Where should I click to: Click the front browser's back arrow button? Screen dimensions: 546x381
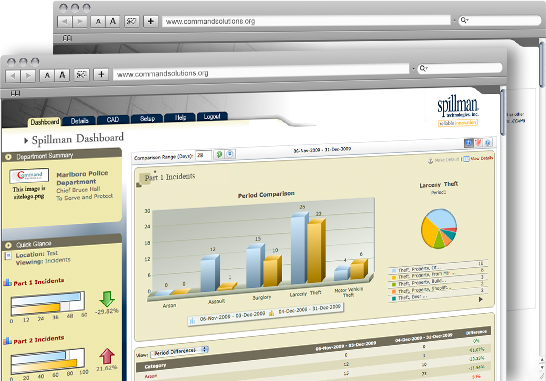(13, 76)
